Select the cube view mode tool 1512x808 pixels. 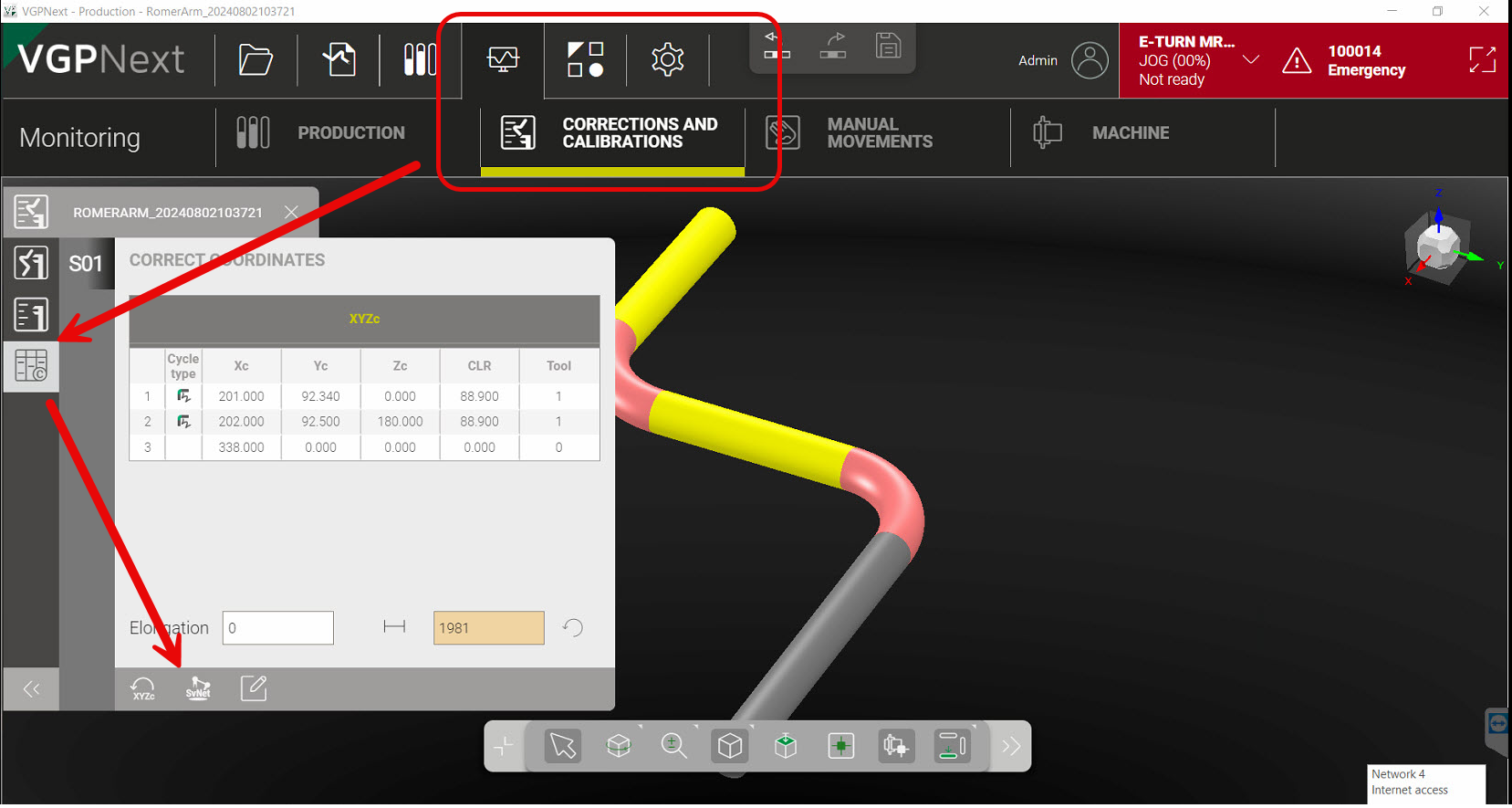[730, 746]
